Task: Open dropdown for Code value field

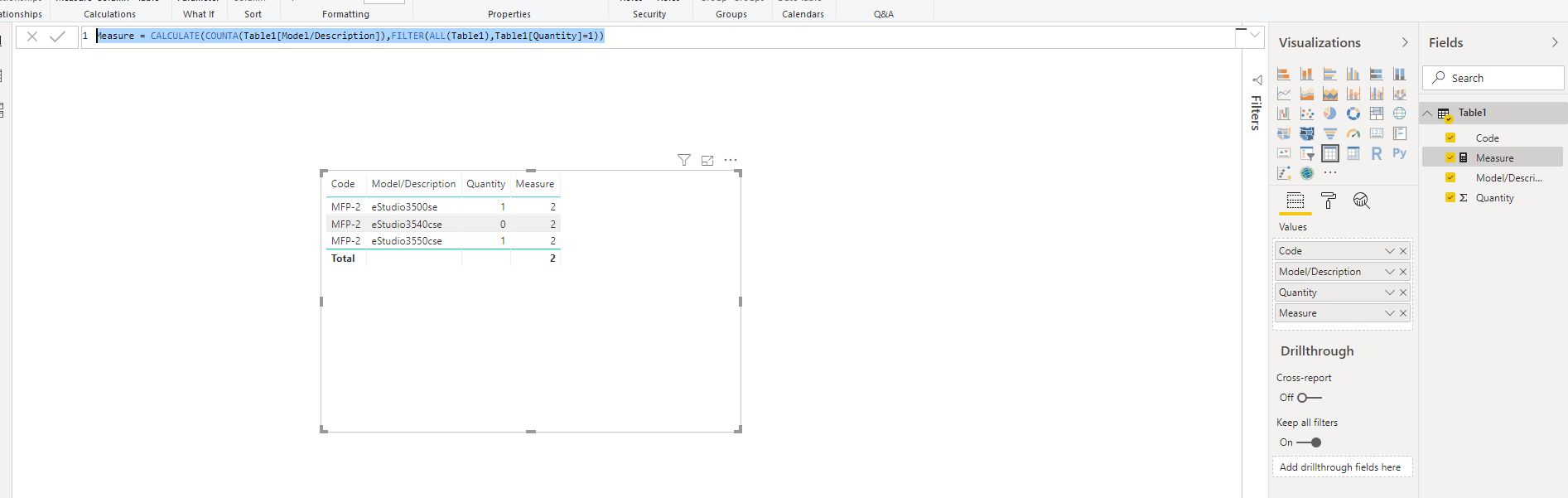Action: (1389, 251)
